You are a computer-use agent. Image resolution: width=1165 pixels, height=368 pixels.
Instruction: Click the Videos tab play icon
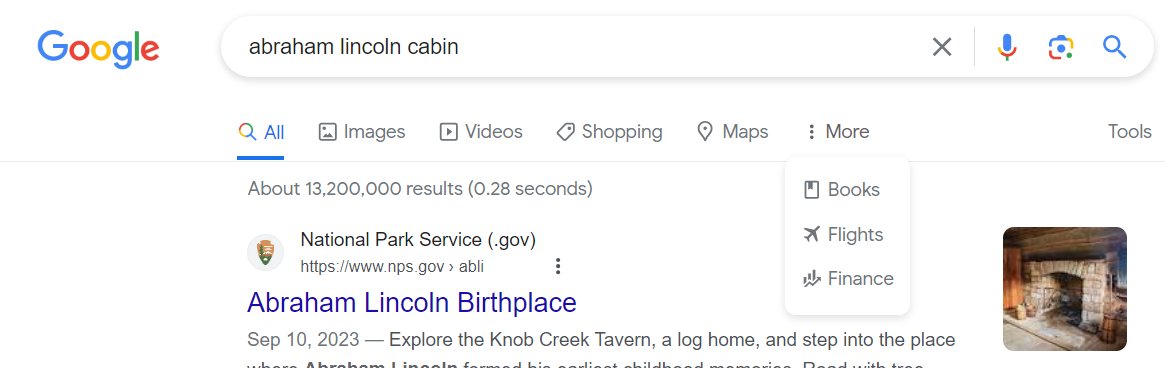(448, 132)
